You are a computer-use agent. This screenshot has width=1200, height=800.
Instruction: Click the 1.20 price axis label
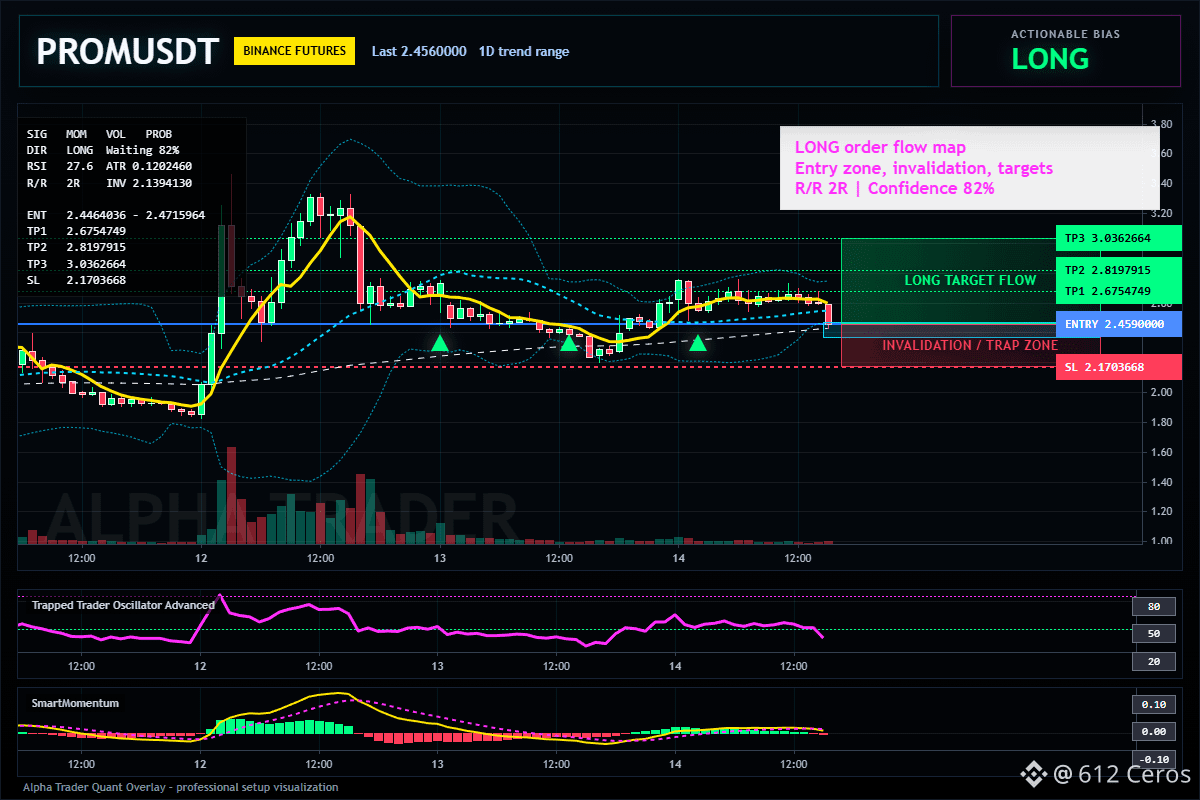click(x=1160, y=512)
